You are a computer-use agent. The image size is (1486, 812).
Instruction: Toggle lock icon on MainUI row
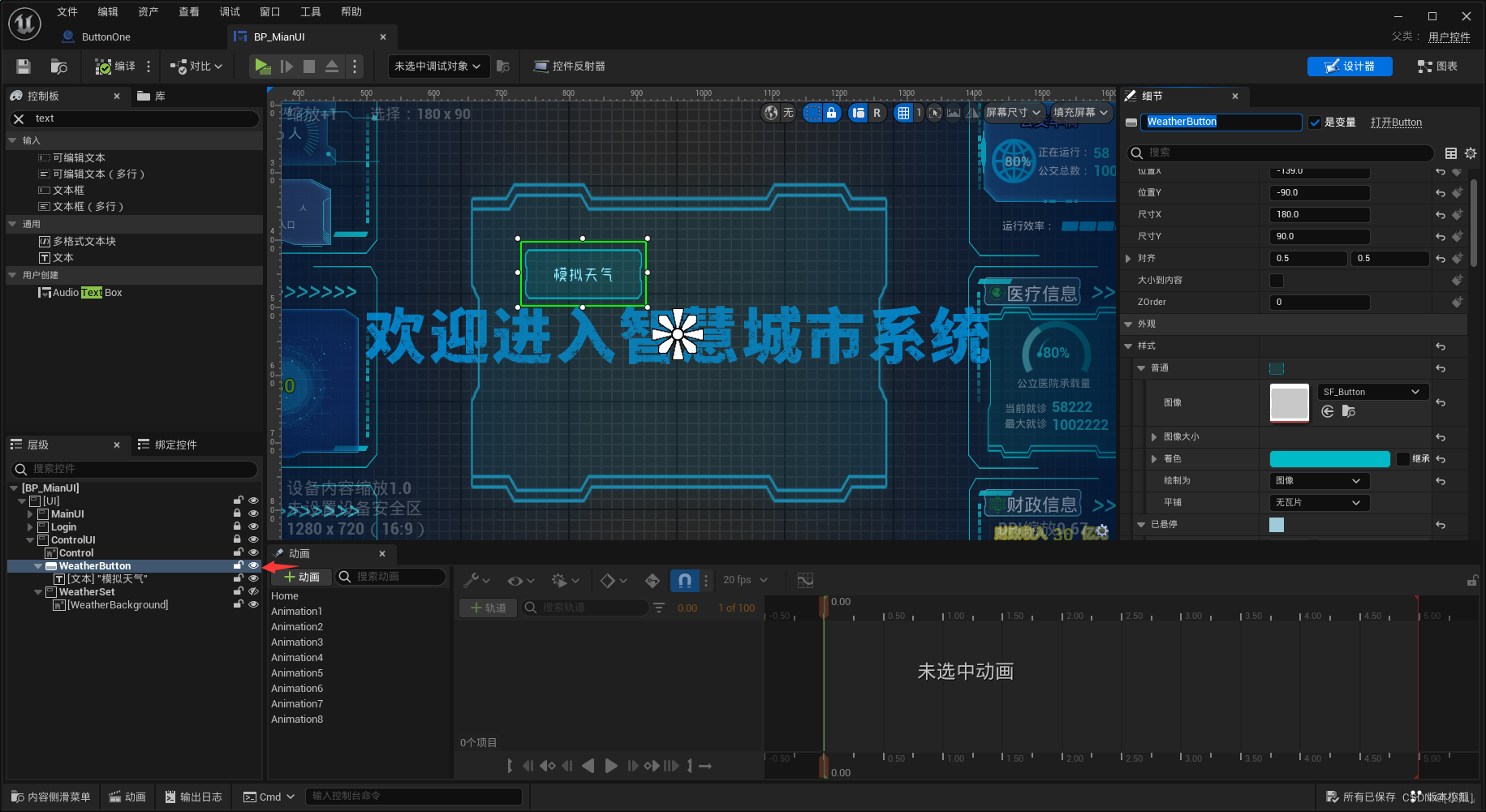click(238, 513)
